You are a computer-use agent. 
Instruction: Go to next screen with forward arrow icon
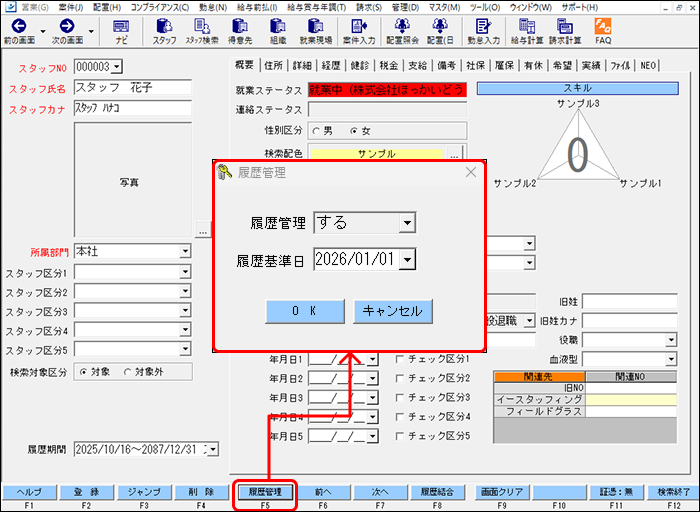click(67, 31)
